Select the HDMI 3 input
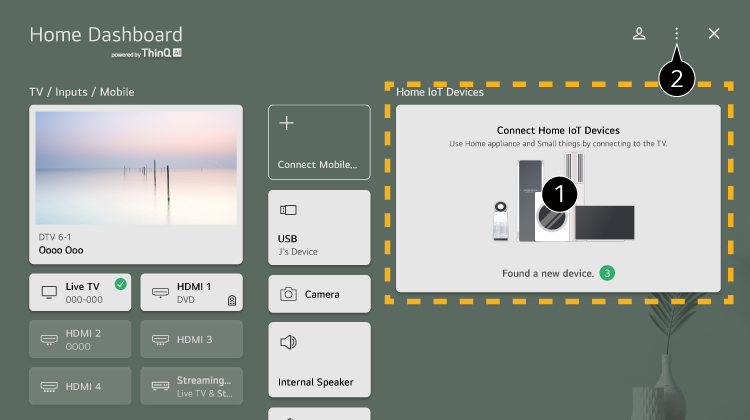The width and height of the screenshot is (750, 420). point(191,339)
